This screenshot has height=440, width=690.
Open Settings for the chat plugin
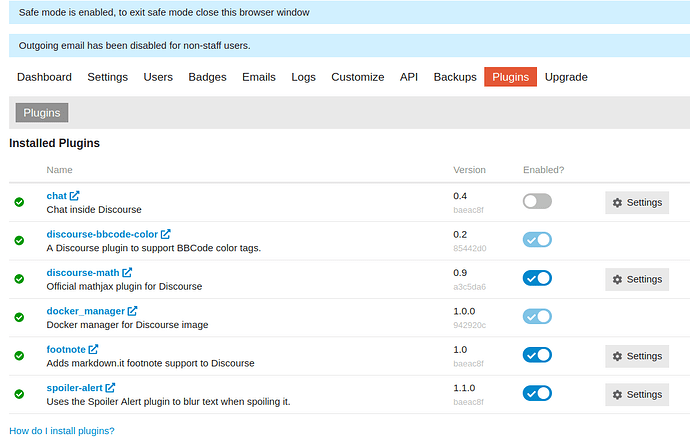click(637, 202)
